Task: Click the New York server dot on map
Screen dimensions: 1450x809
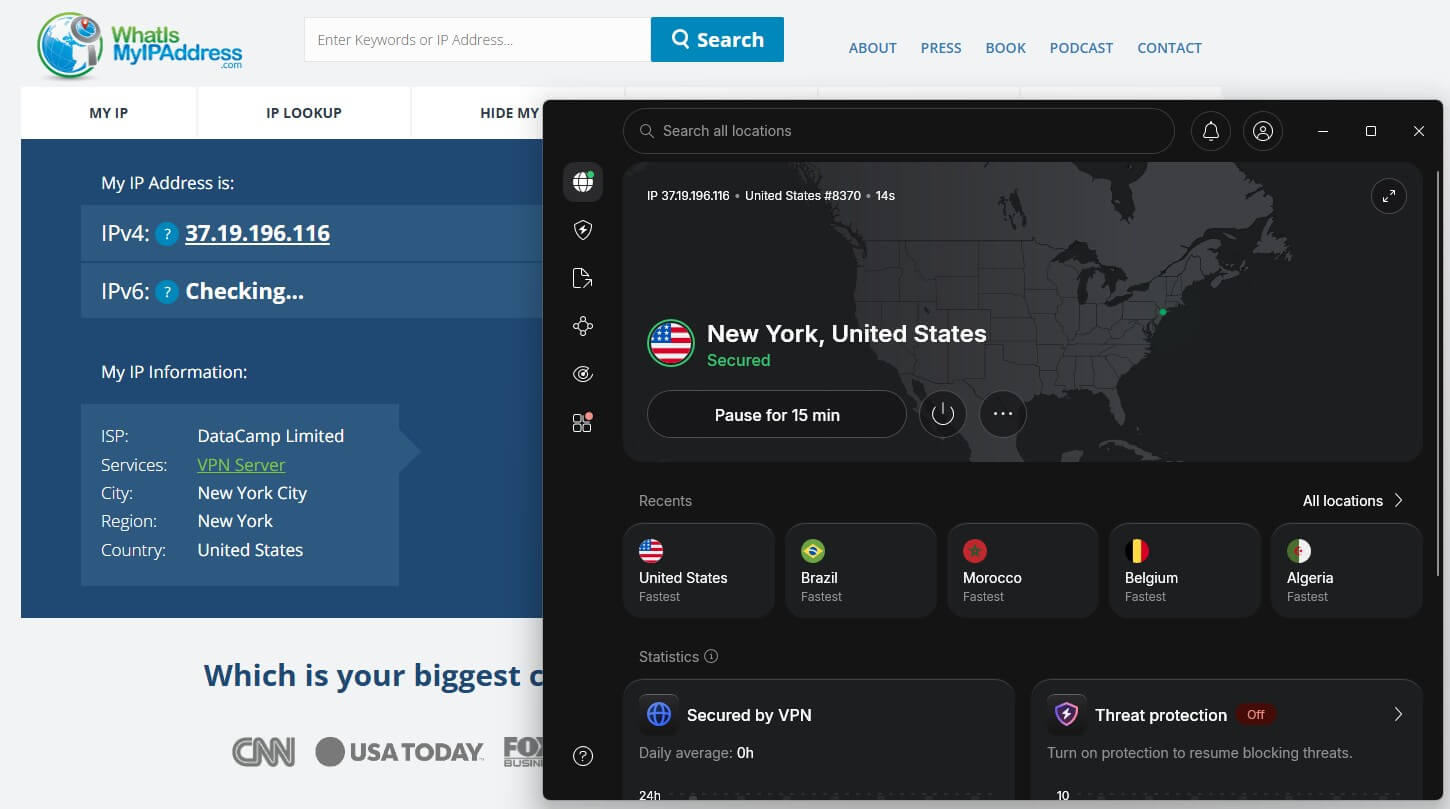Action: [1162, 312]
